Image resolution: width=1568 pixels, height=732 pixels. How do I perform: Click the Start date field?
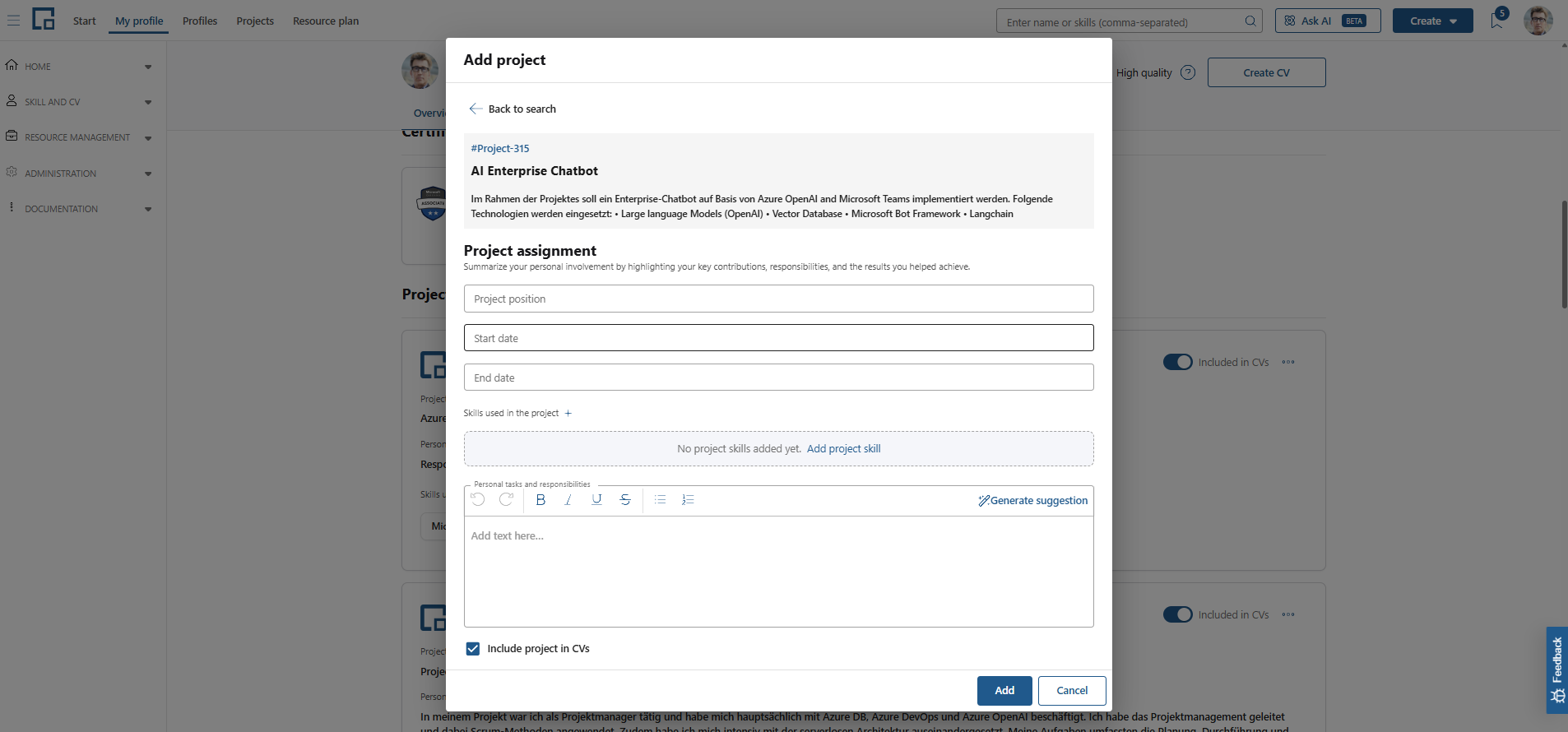tap(778, 338)
